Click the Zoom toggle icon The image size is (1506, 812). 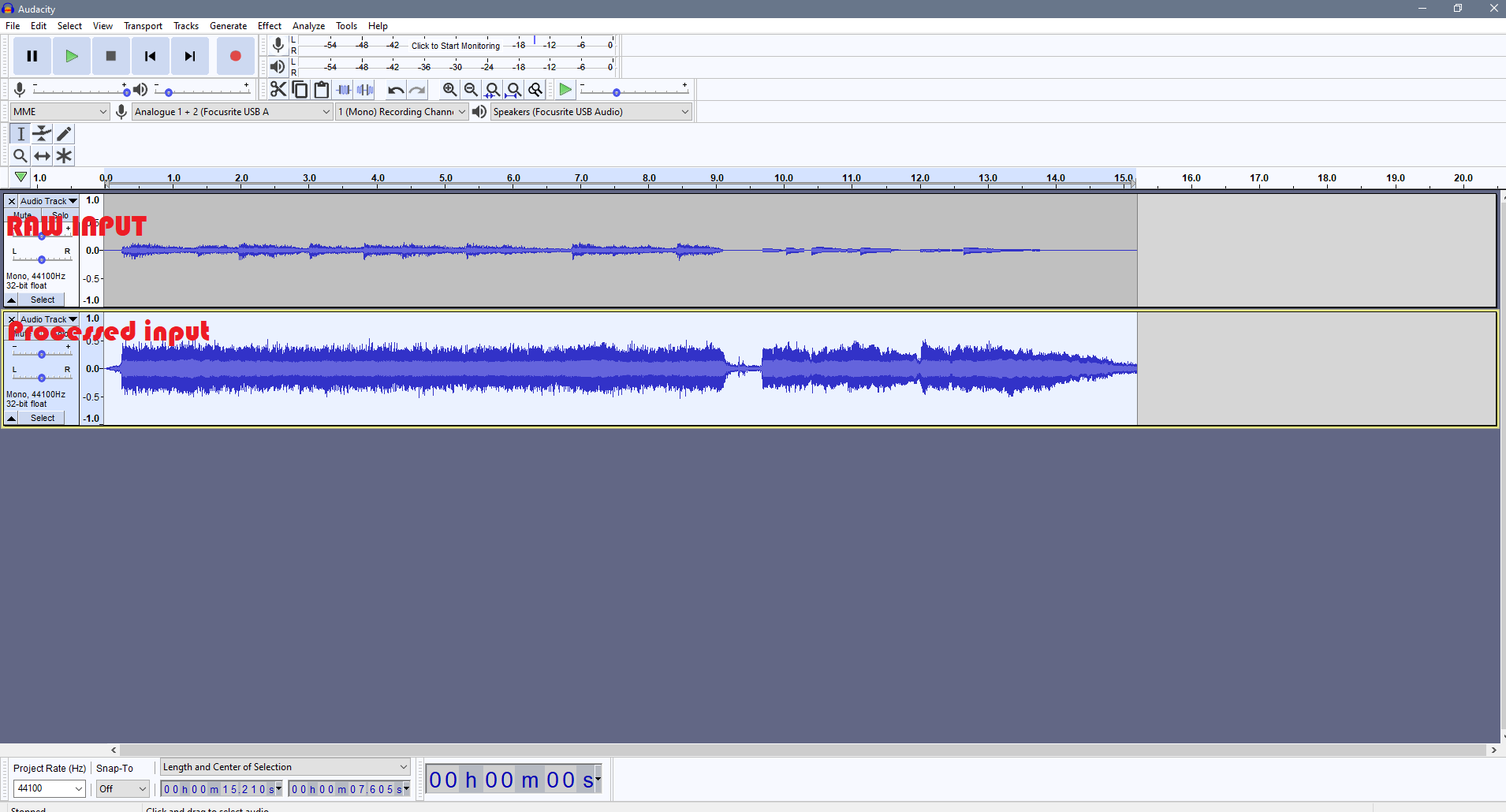pos(535,90)
